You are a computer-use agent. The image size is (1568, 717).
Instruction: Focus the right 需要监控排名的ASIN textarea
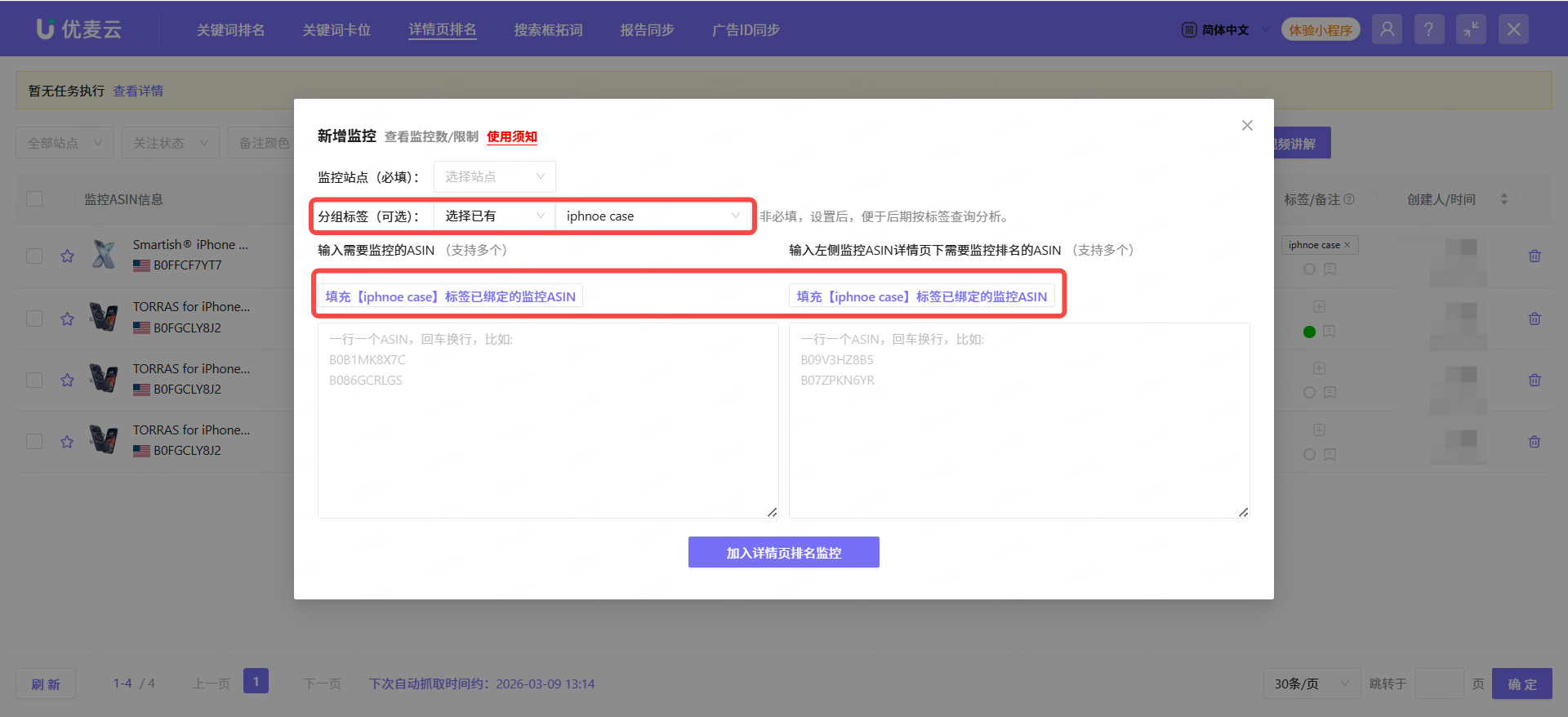tap(1019, 421)
